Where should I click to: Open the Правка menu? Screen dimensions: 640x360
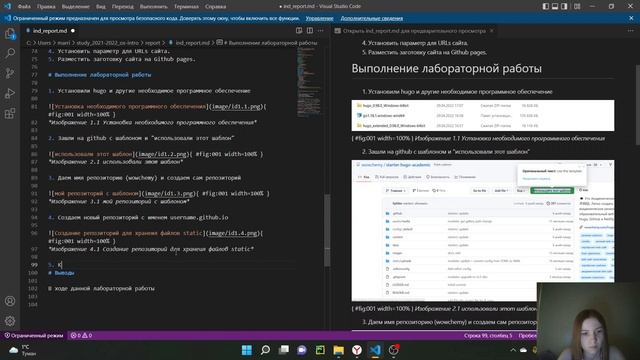(x=46, y=7)
